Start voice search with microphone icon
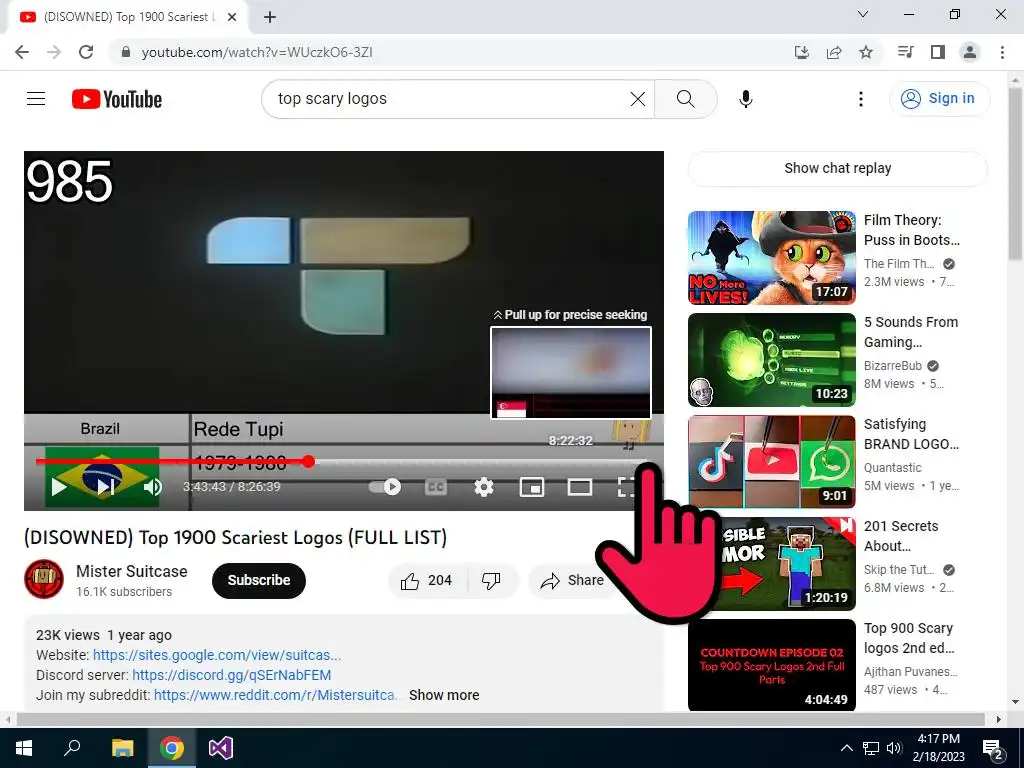The image size is (1024, 768). [745, 99]
